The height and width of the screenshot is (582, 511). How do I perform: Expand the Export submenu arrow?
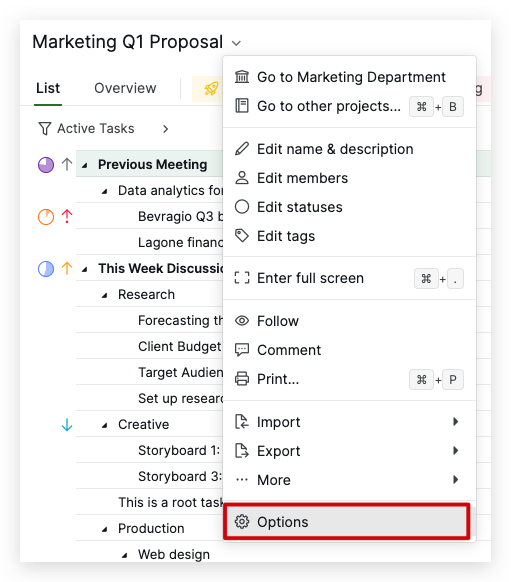coord(456,451)
